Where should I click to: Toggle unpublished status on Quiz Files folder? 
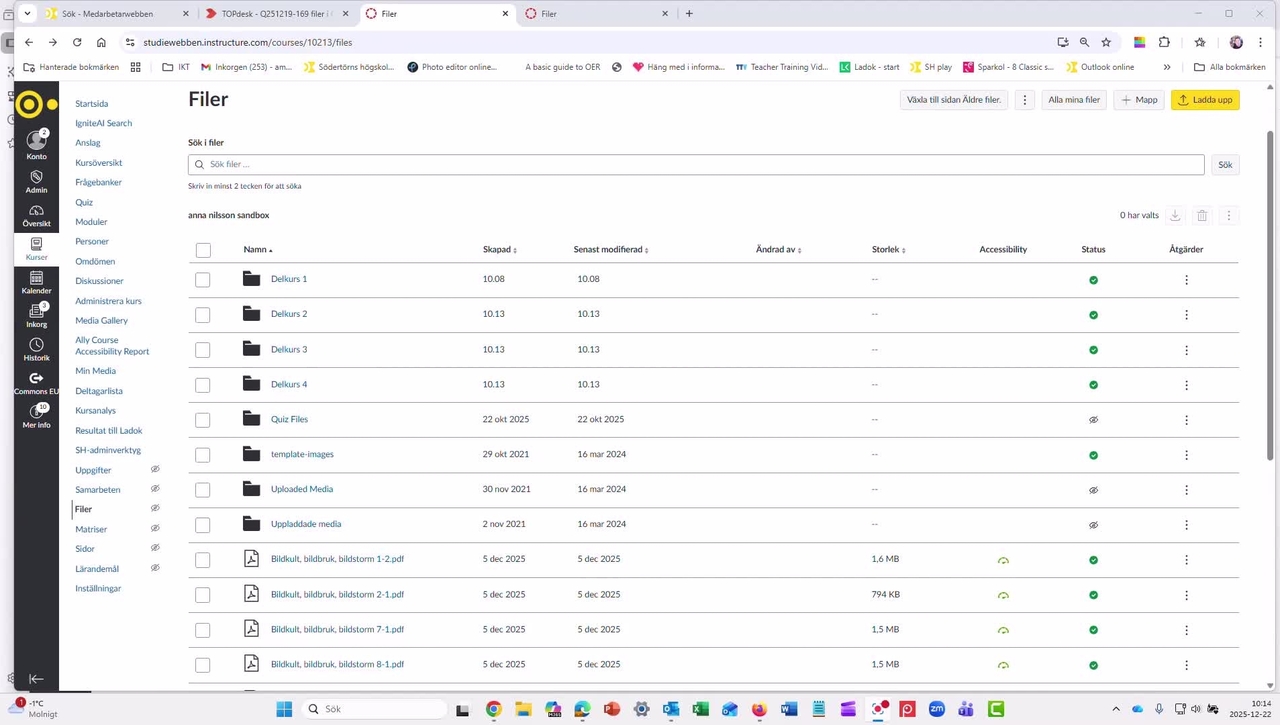coord(1093,420)
